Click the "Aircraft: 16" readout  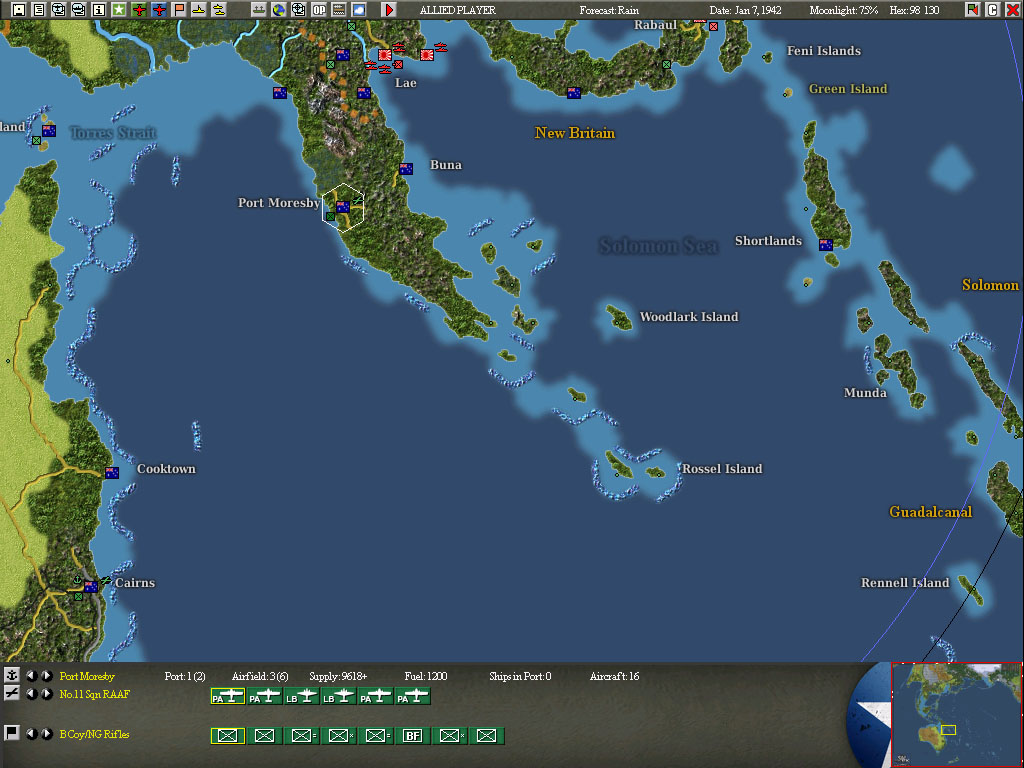pos(615,676)
